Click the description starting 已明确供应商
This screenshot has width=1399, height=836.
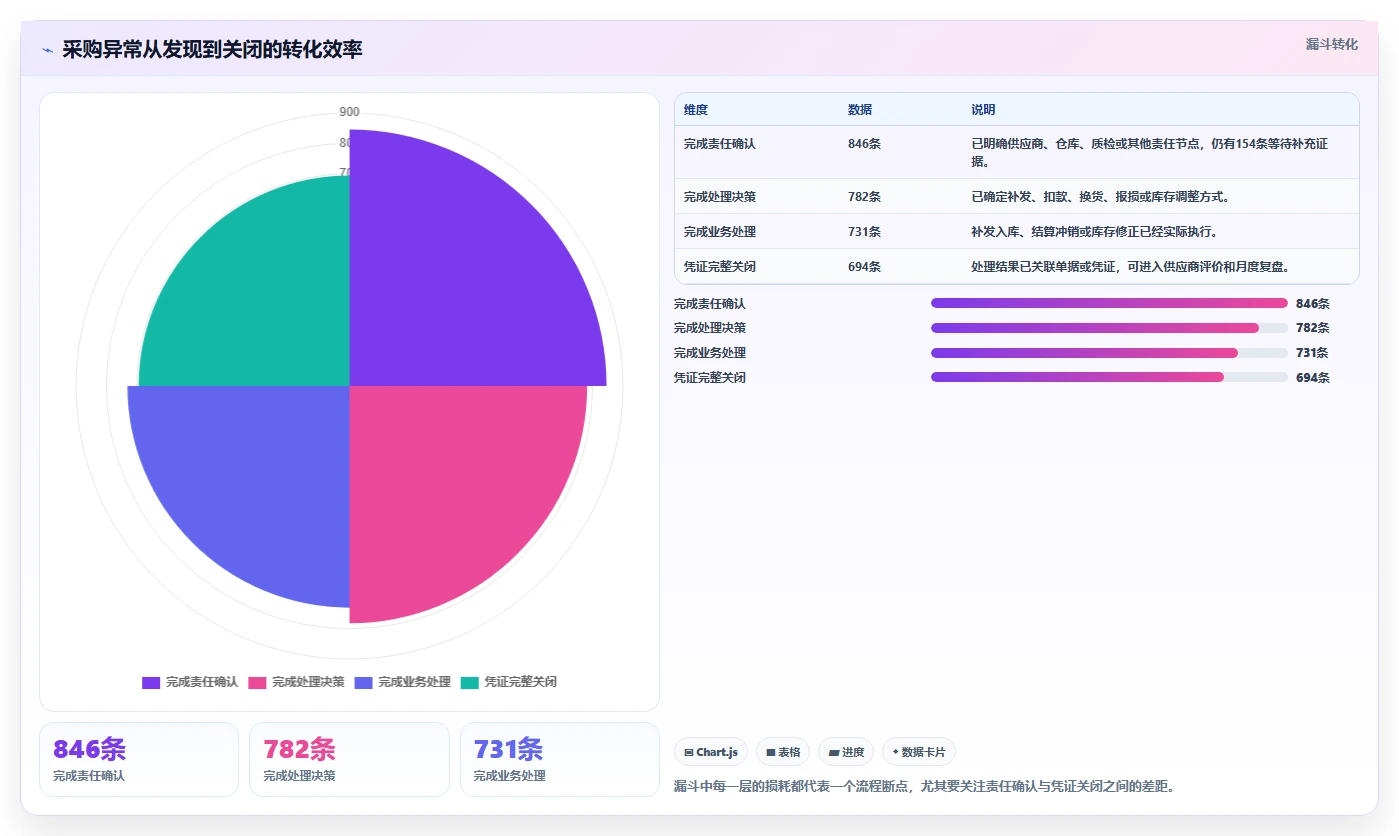(x=1150, y=152)
